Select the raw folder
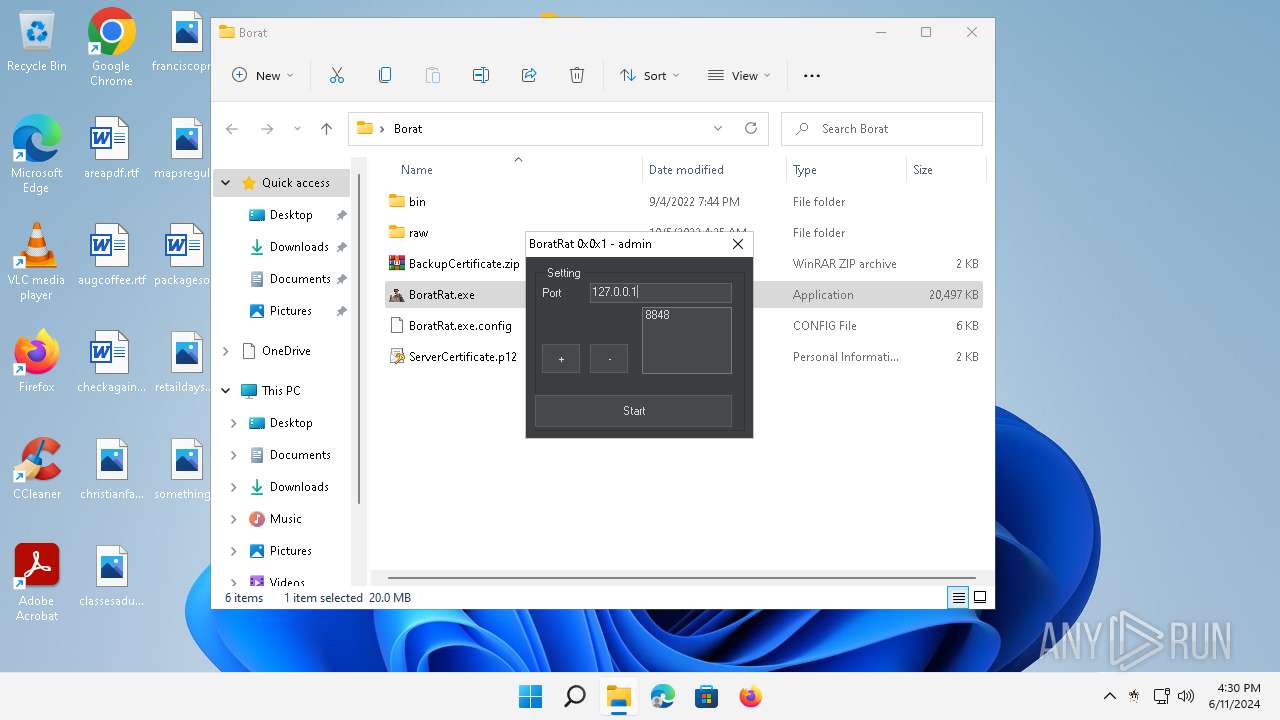This screenshot has height=720, width=1280. pyautogui.click(x=418, y=233)
